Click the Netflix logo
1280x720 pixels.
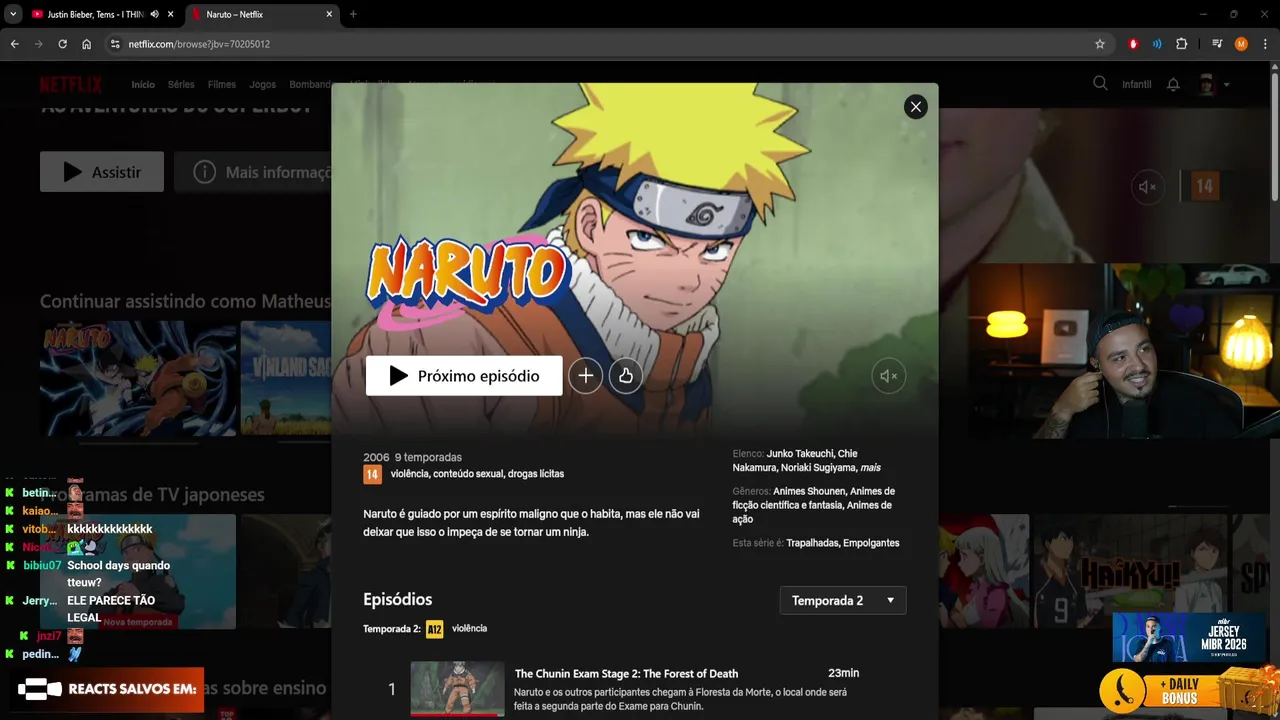71,84
